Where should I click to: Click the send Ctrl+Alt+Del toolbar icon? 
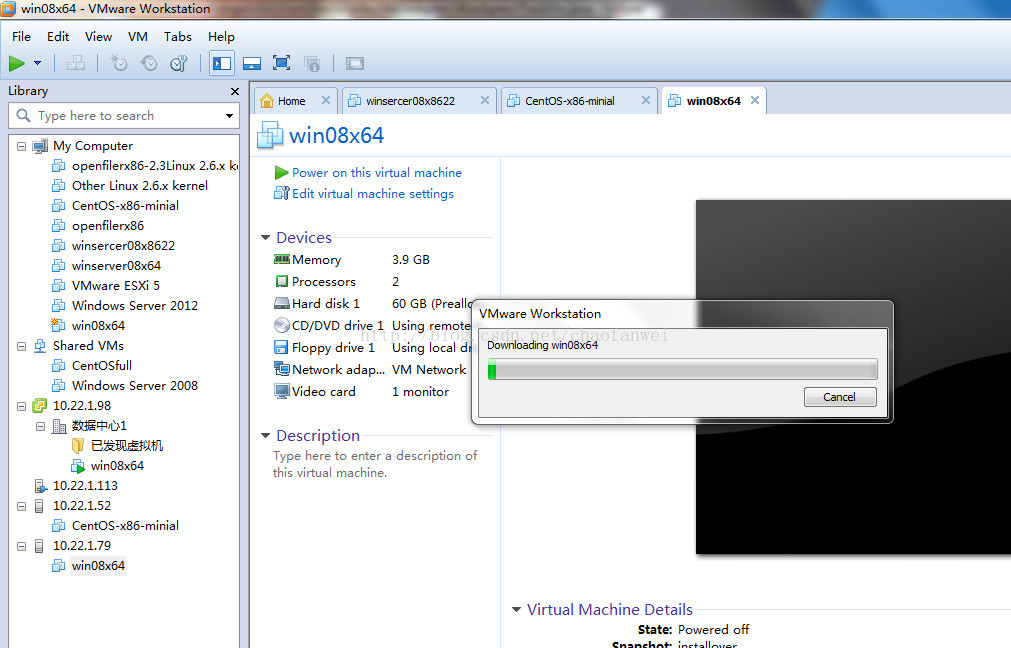(76, 63)
